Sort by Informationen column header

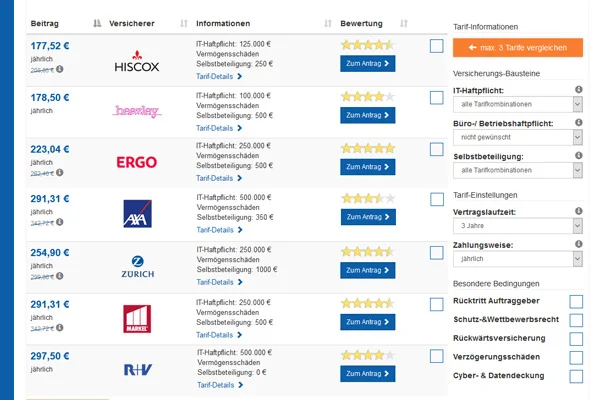point(223,24)
